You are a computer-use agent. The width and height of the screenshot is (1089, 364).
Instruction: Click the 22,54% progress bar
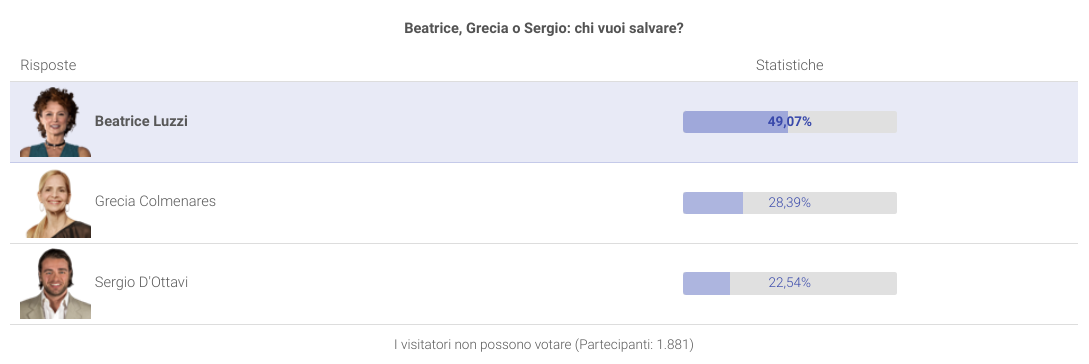[x=790, y=283]
